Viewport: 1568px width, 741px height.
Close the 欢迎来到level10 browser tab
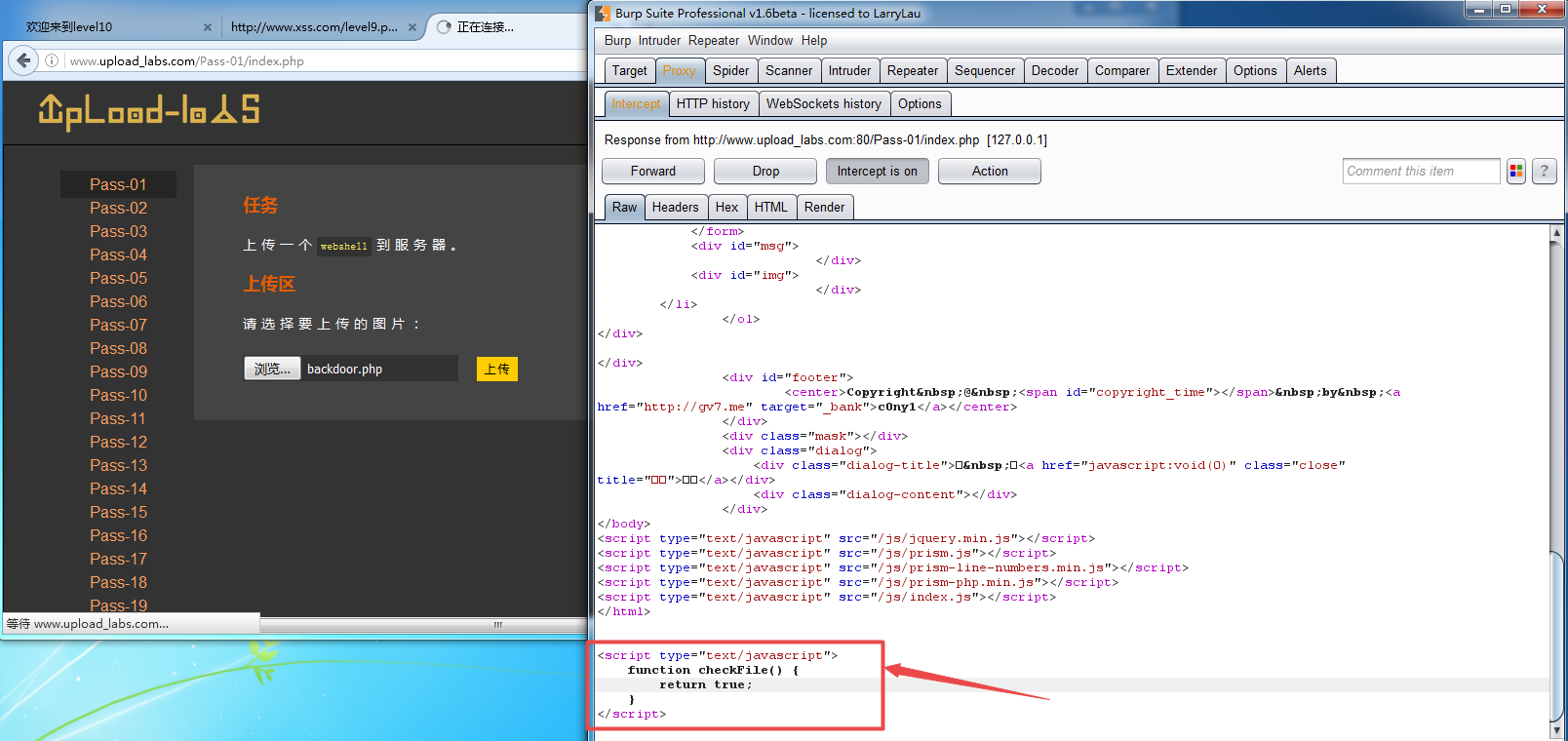[207, 27]
